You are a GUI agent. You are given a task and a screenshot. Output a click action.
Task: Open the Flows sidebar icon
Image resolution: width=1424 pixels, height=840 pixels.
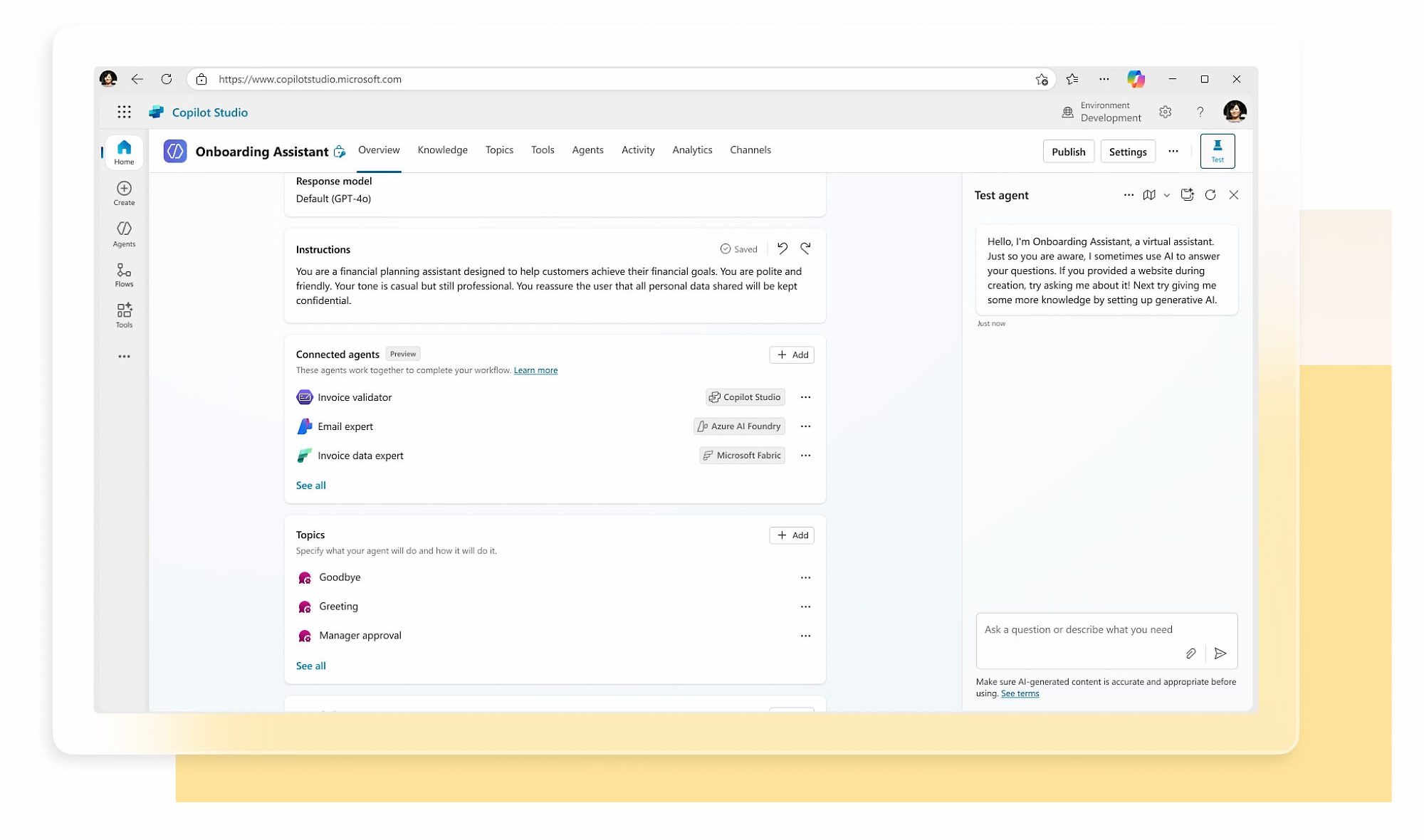[x=124, y=275]
